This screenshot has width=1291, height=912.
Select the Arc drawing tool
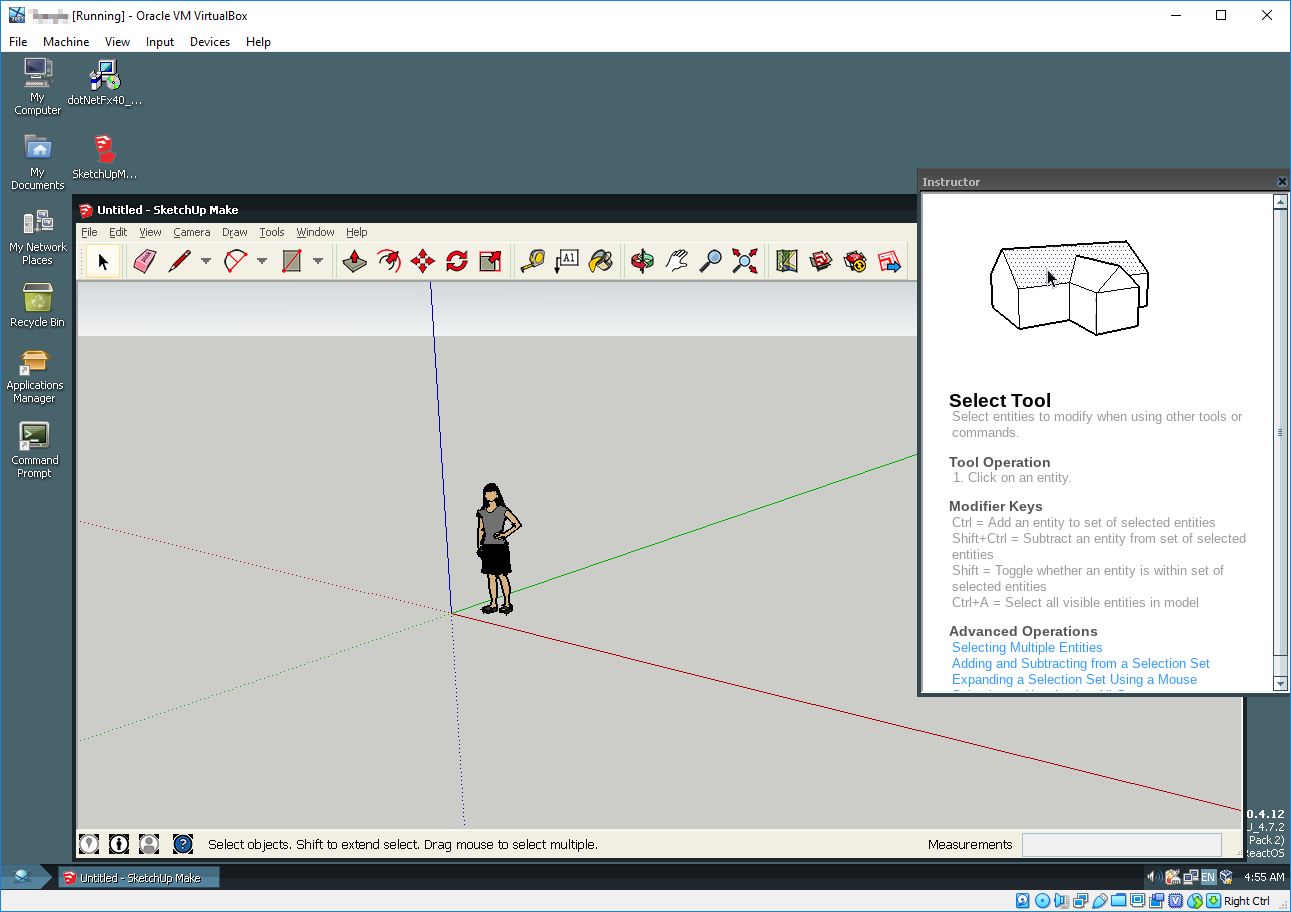(x=236, y=262)
